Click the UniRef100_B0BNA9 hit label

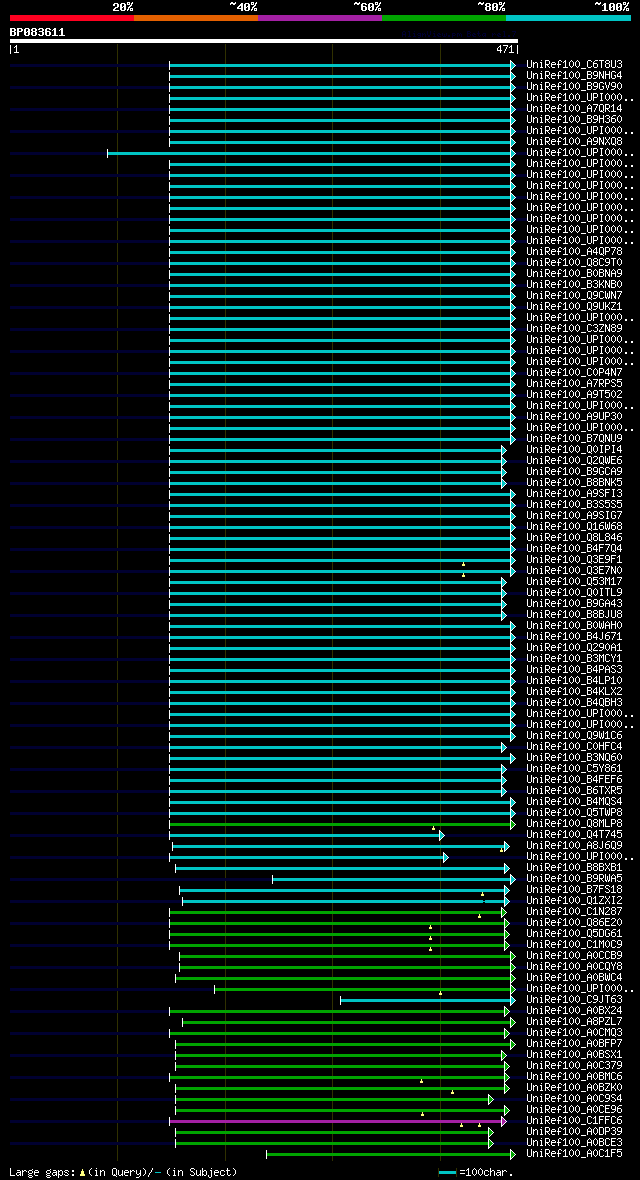pyautogui.click(x=574, y=274)
